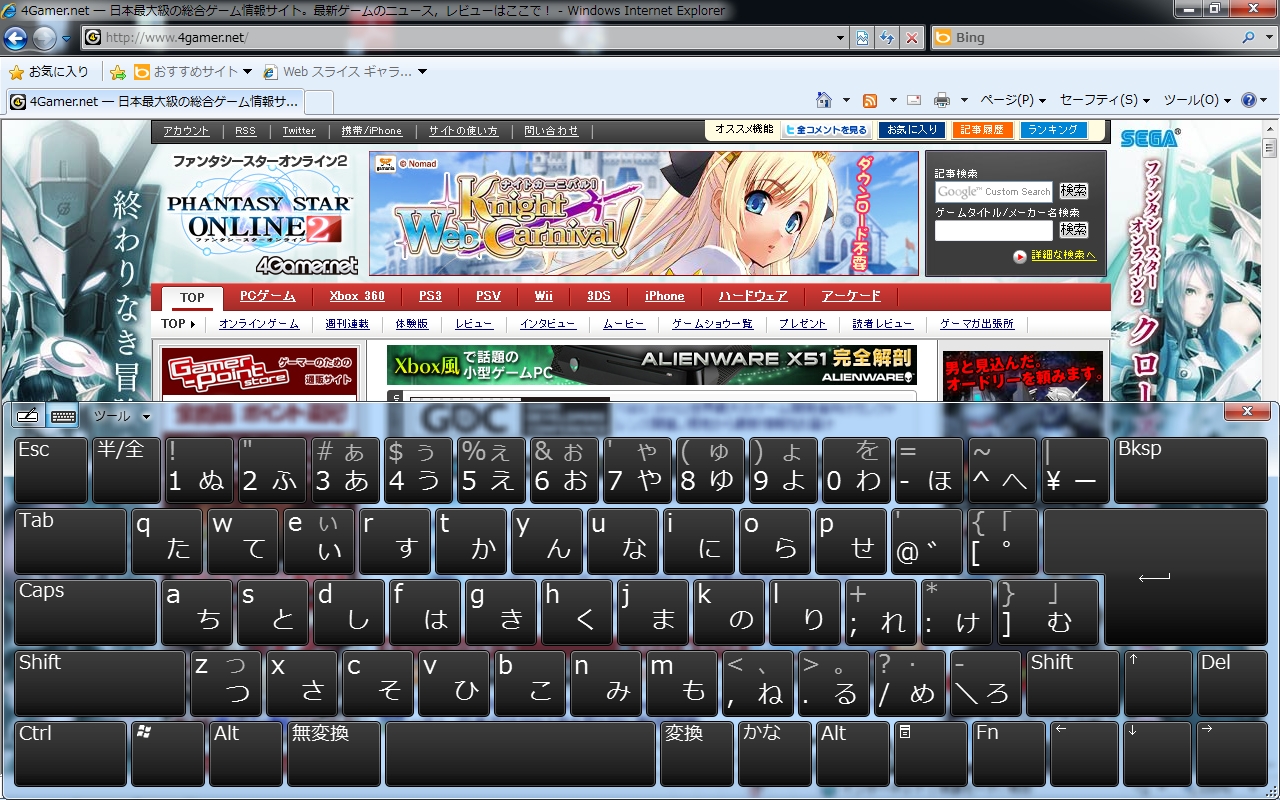Toggle the 半/全 input mode key

click(x=126, y=470)
